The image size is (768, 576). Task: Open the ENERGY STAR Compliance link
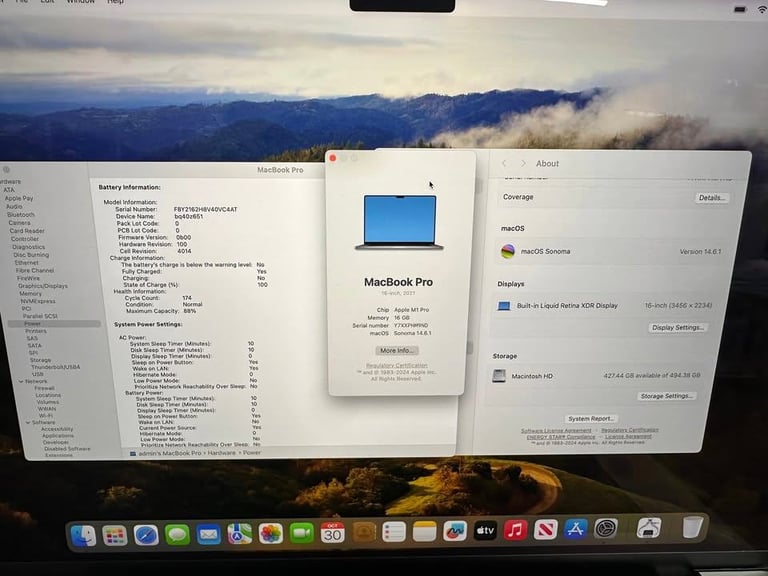(561, 436)
